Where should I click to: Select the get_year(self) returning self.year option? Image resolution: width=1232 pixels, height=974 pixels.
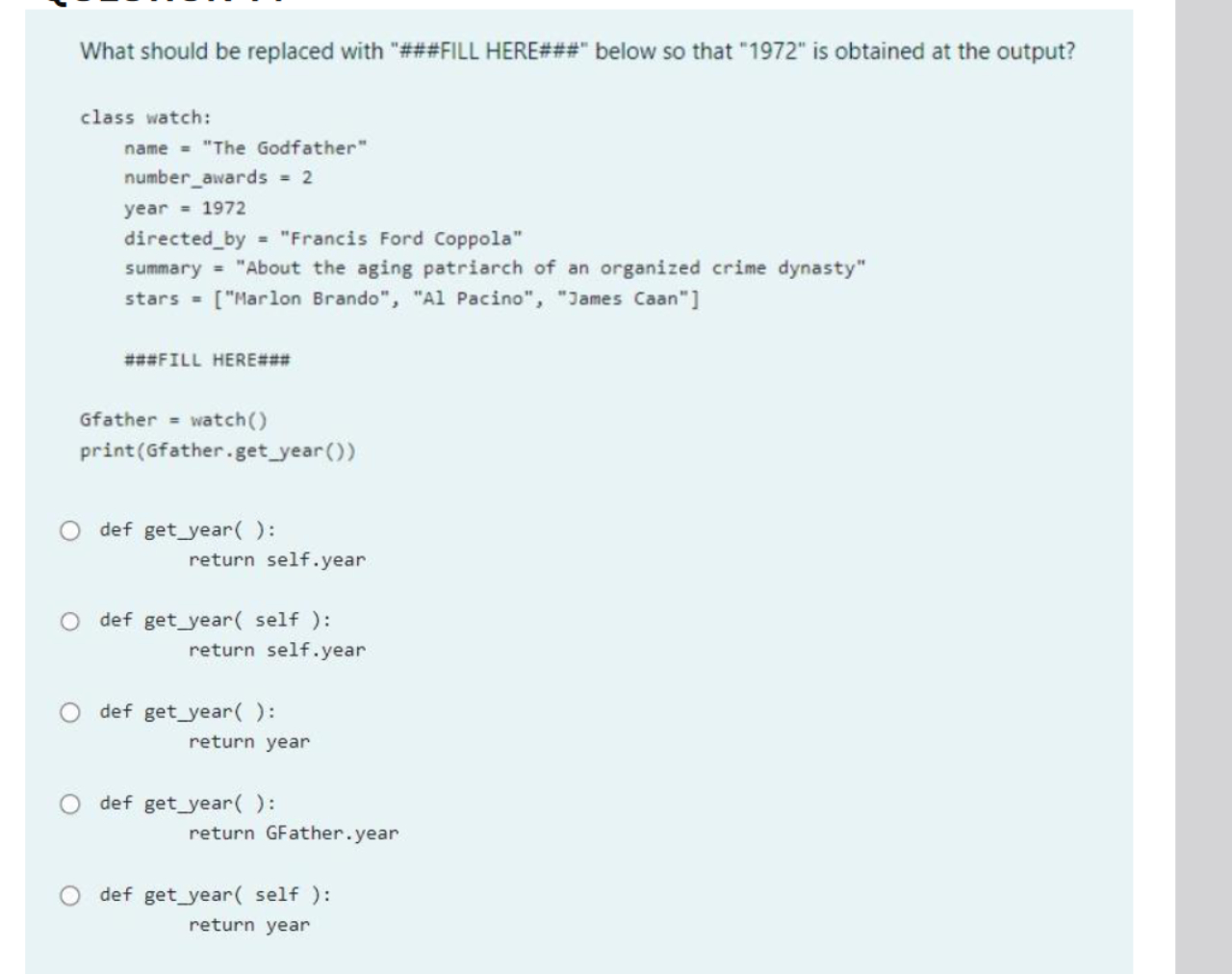pyautogui.click(x=69, y=620)
